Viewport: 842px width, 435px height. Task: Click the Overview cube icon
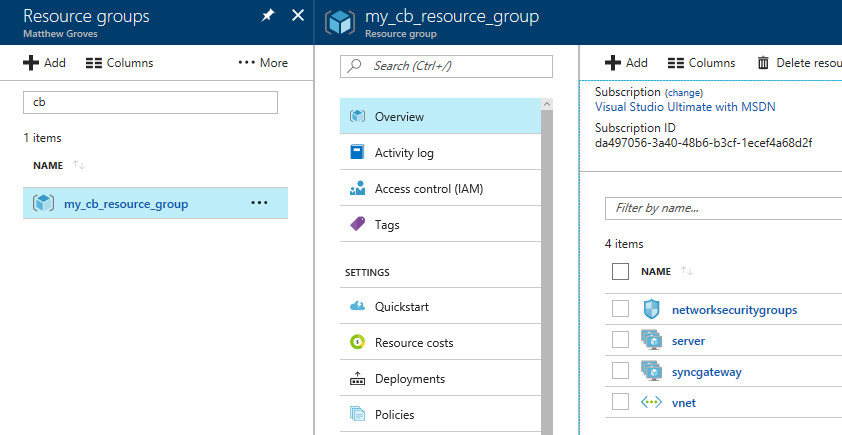coord(357,116)
